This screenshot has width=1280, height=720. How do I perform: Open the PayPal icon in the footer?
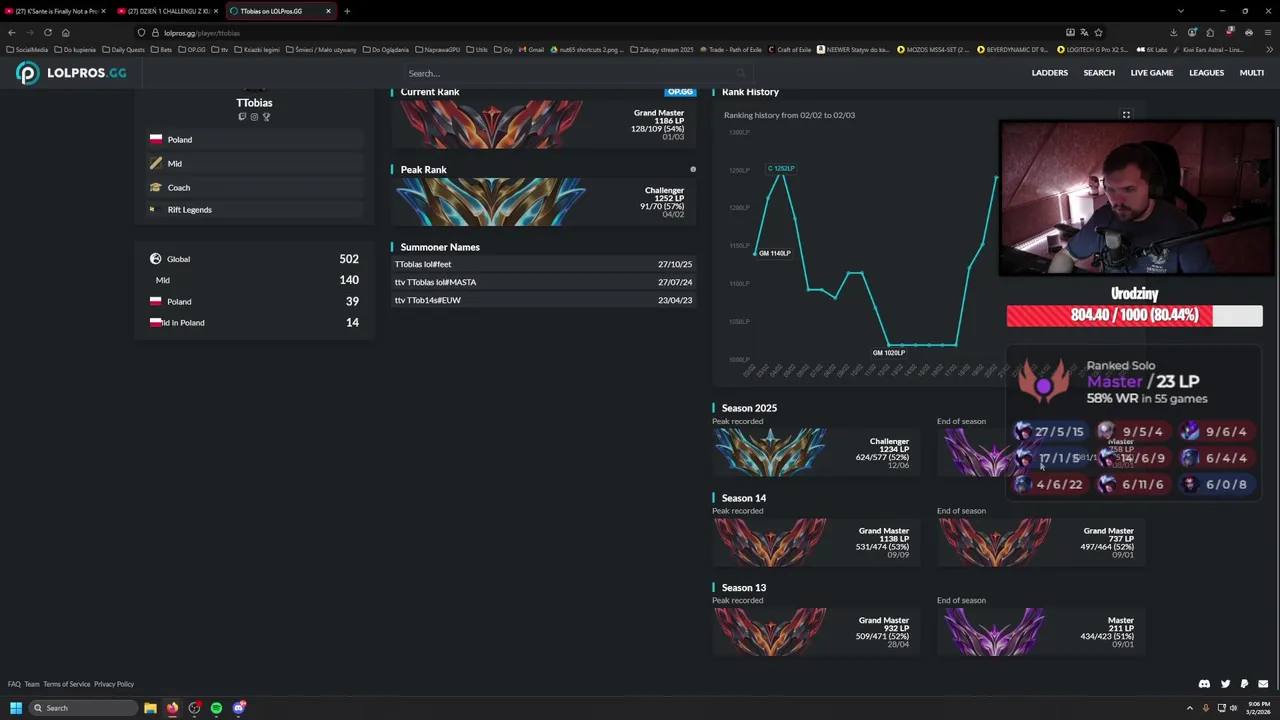click(x=1244, y=684)
